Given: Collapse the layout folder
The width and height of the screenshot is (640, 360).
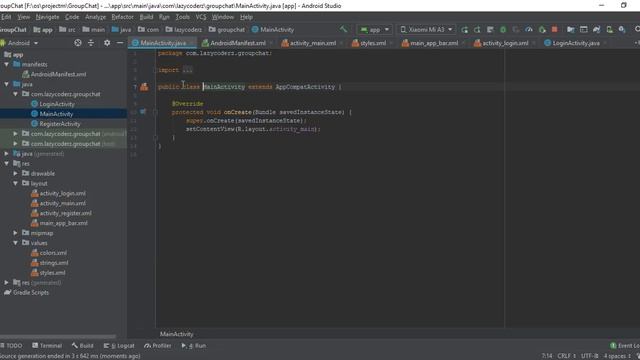Looking at the screenshot, I should pyautogui.click(x=16, y=183).
